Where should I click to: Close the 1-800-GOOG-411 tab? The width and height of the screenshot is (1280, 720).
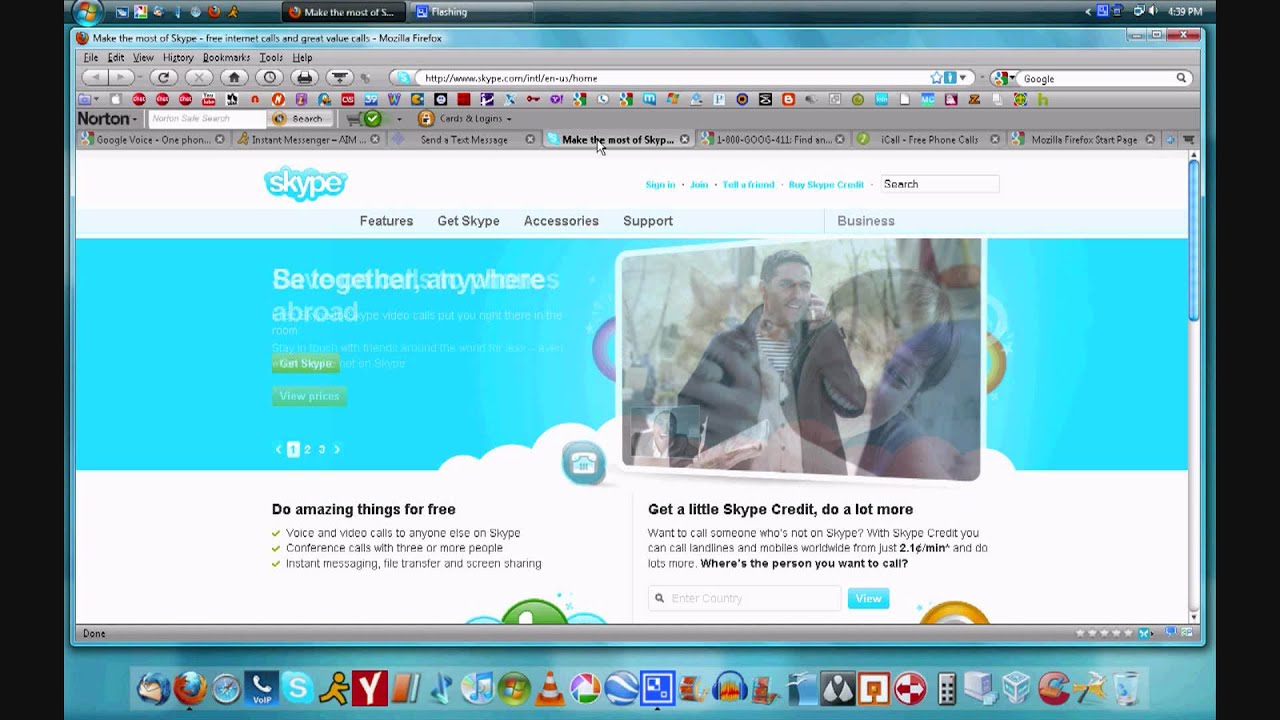(839, 139)
